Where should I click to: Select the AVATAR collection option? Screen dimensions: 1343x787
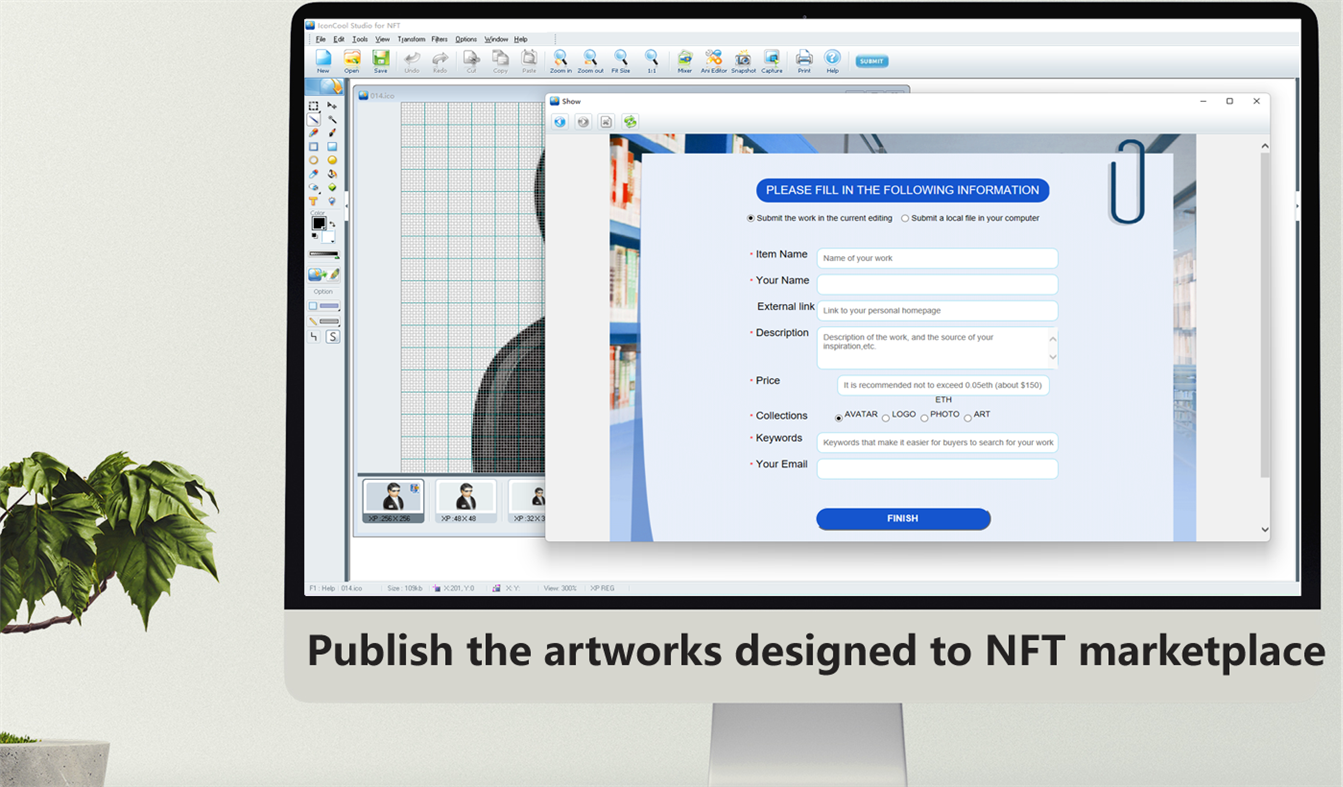(838, 417)
